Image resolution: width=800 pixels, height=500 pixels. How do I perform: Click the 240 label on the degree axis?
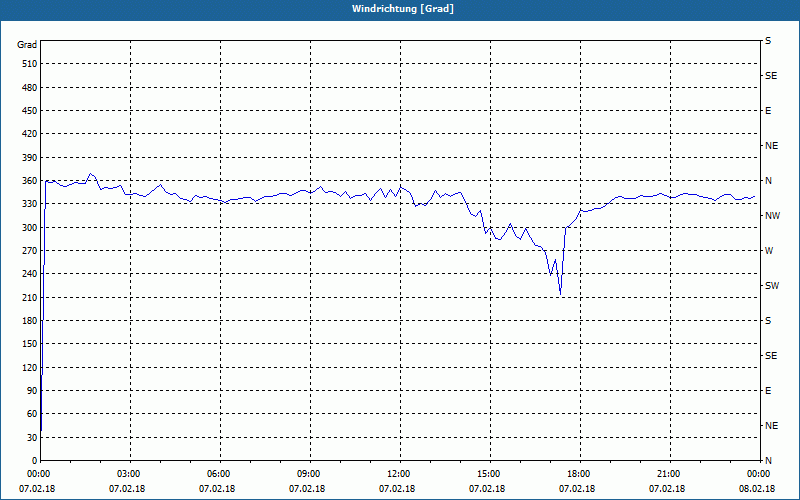click(x=30, y=273)
